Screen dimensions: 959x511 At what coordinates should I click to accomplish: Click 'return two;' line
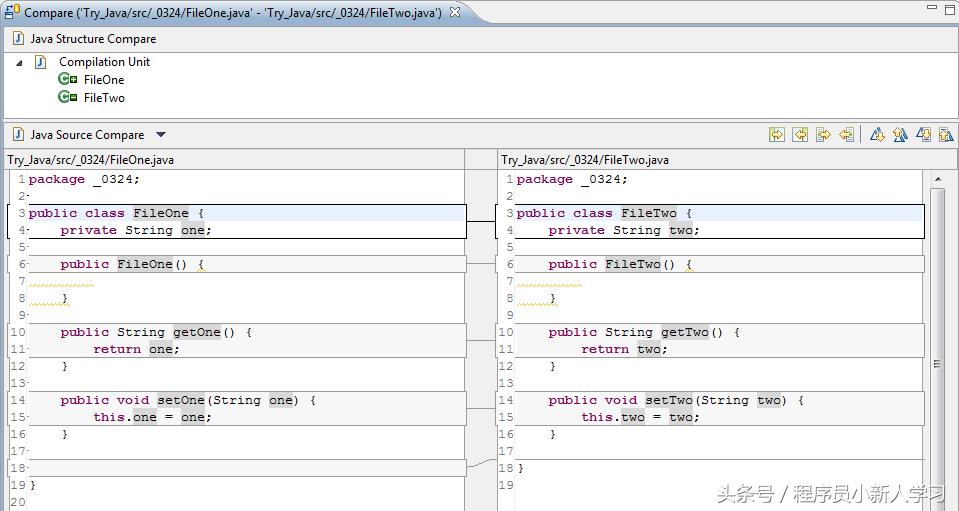(624, 350)
